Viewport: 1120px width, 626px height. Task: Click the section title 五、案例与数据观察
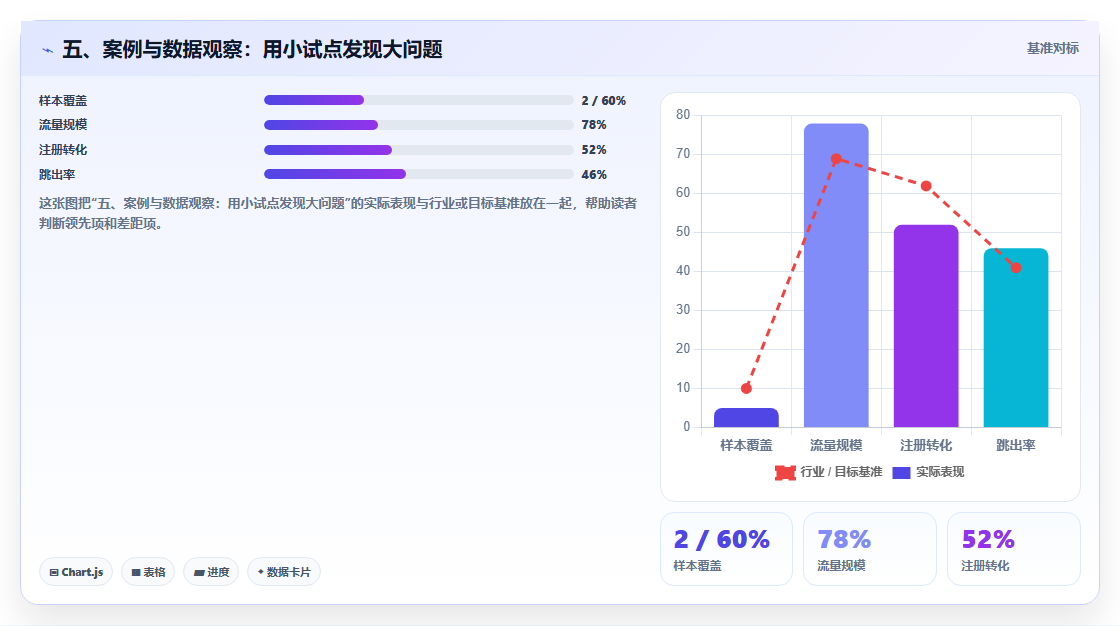coord(252,49)
